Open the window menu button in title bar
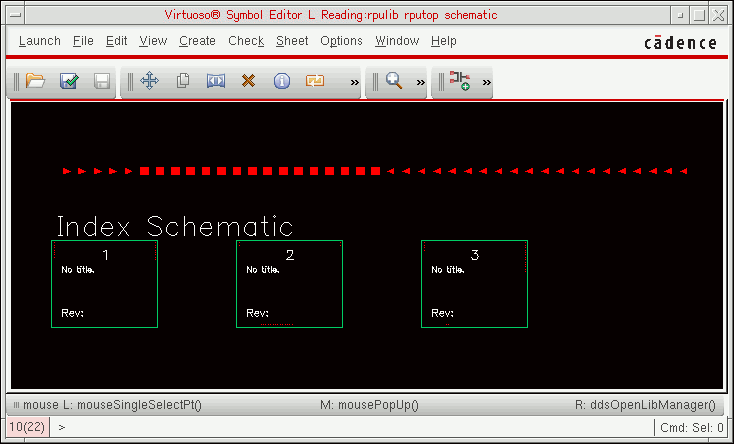The image size is (734, 444). 15,15
